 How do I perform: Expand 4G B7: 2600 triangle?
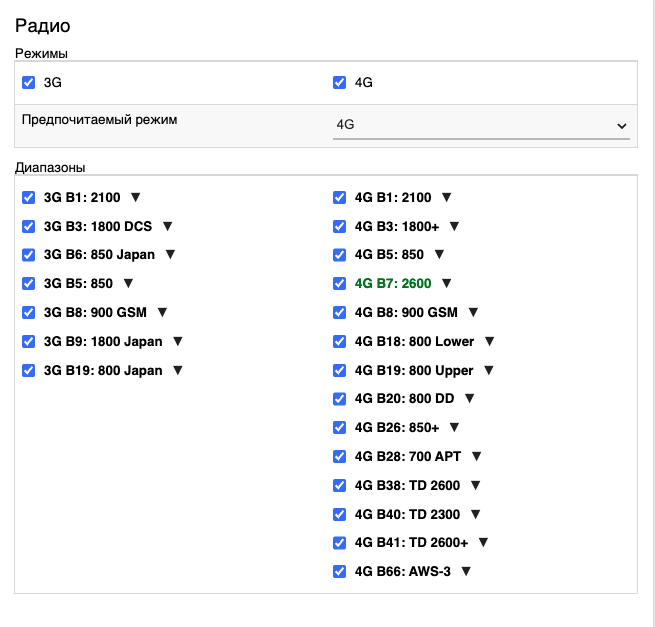click(x=447, y=284)
